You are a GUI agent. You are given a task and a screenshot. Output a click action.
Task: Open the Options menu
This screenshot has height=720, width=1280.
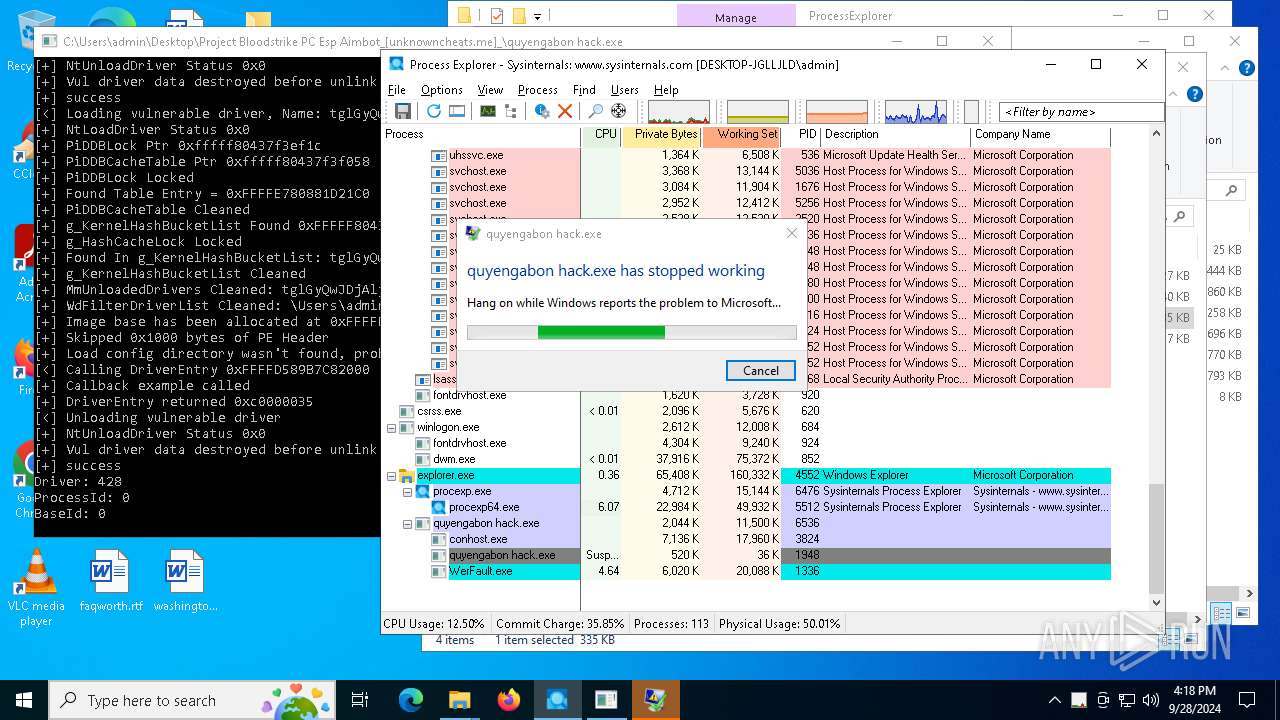pyautogui.click(x=442, y=89)
